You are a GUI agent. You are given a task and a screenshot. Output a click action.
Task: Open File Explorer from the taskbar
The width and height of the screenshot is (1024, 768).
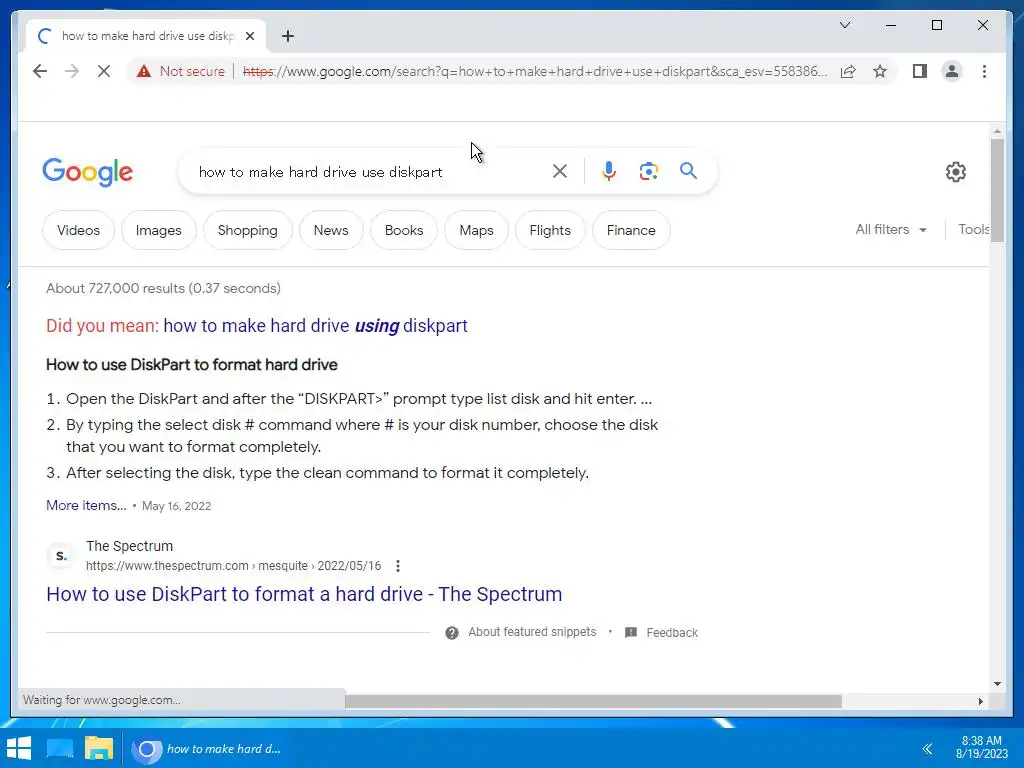99,748
